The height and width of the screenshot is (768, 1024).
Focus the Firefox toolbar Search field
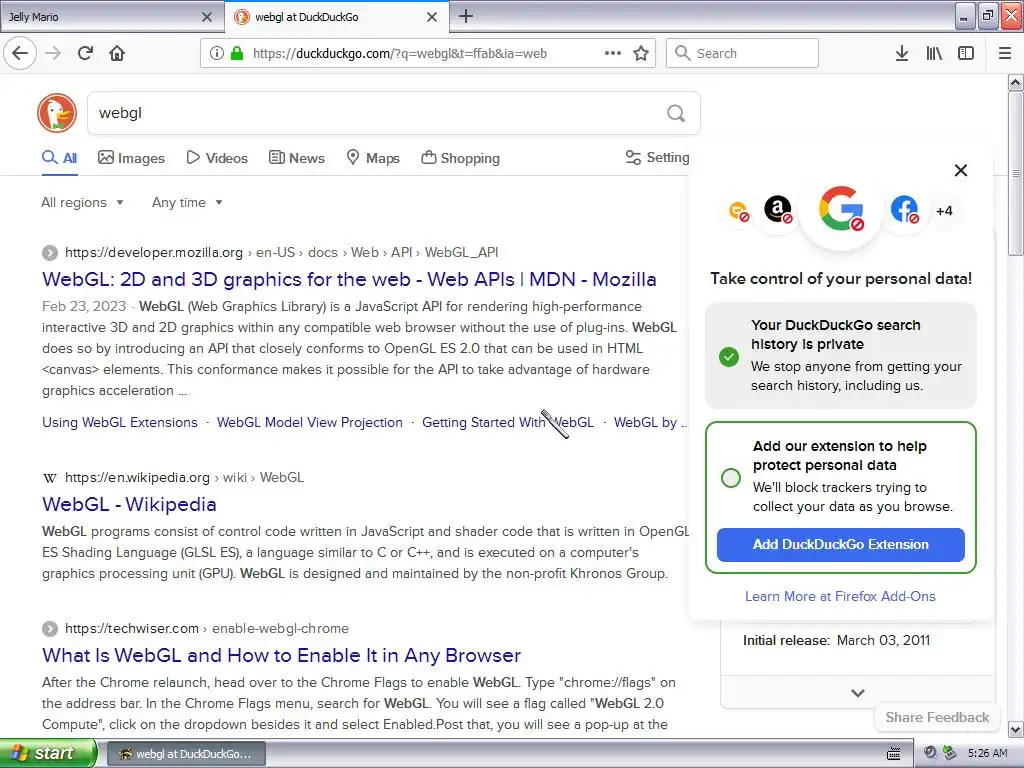742,53
